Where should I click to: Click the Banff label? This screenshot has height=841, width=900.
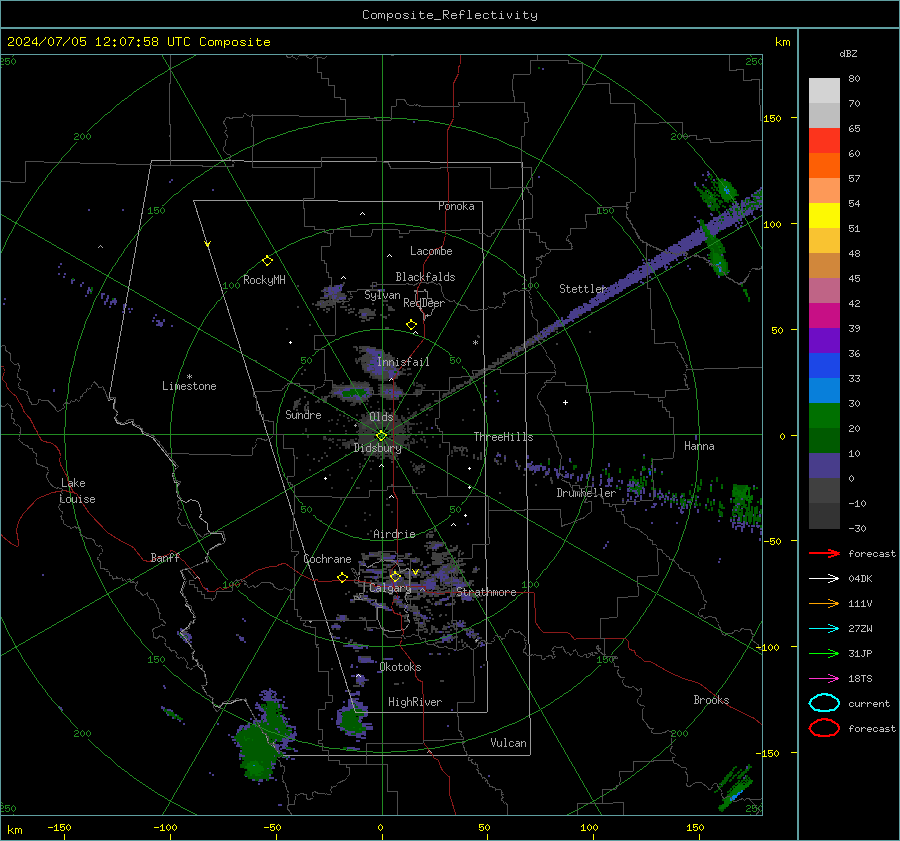165,558
